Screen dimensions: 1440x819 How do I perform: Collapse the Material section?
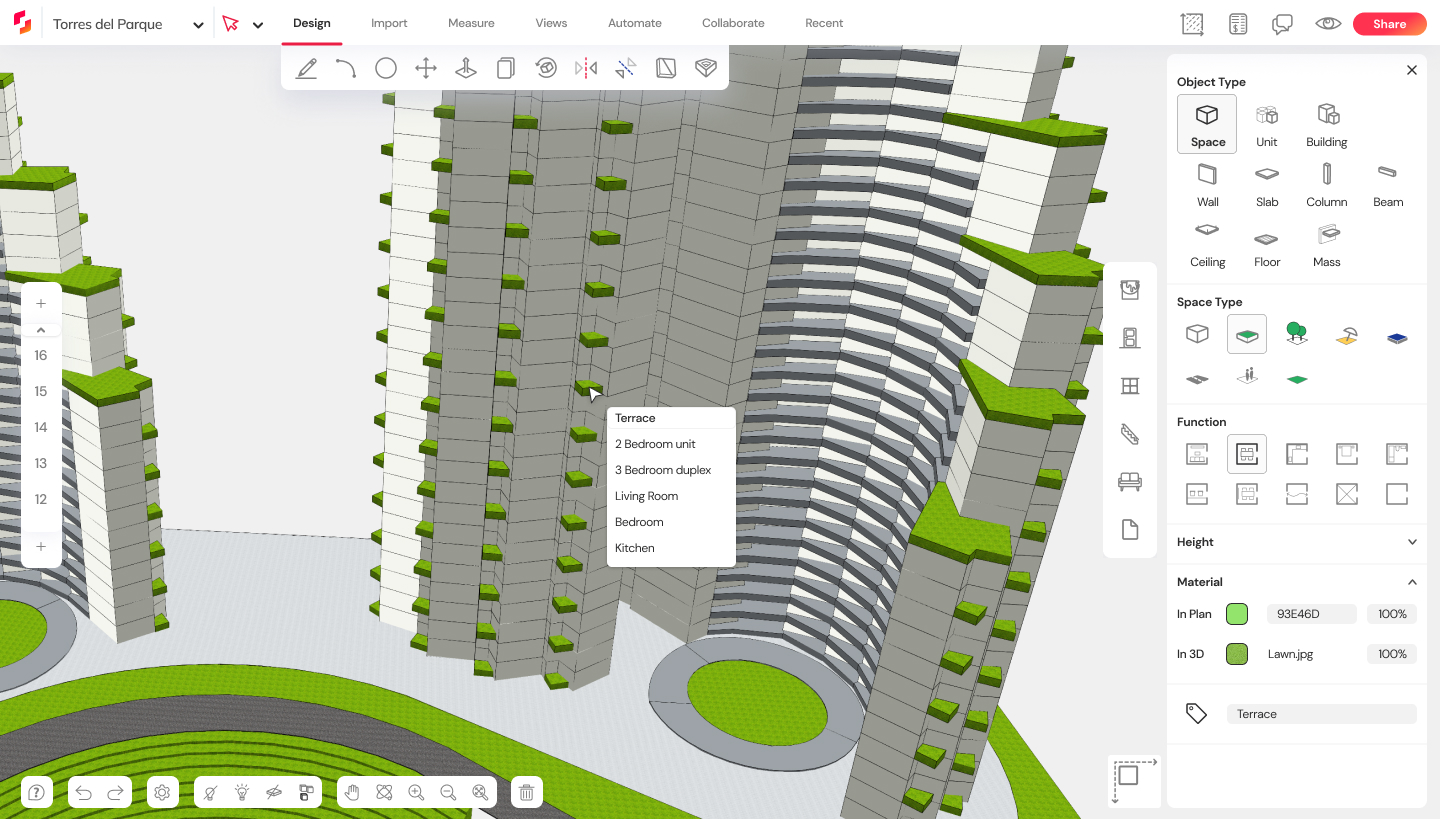tap(1412, 581)
